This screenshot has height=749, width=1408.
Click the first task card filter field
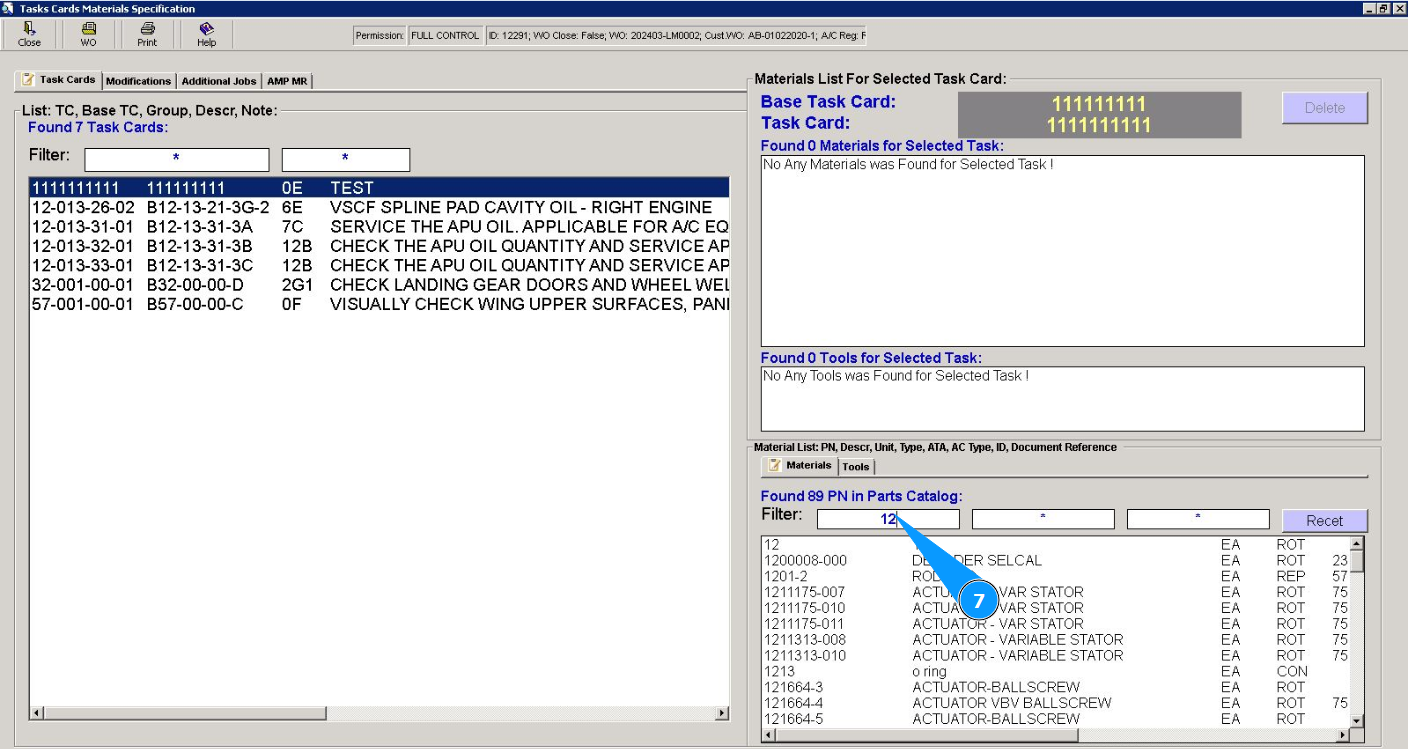click(177, 159)
